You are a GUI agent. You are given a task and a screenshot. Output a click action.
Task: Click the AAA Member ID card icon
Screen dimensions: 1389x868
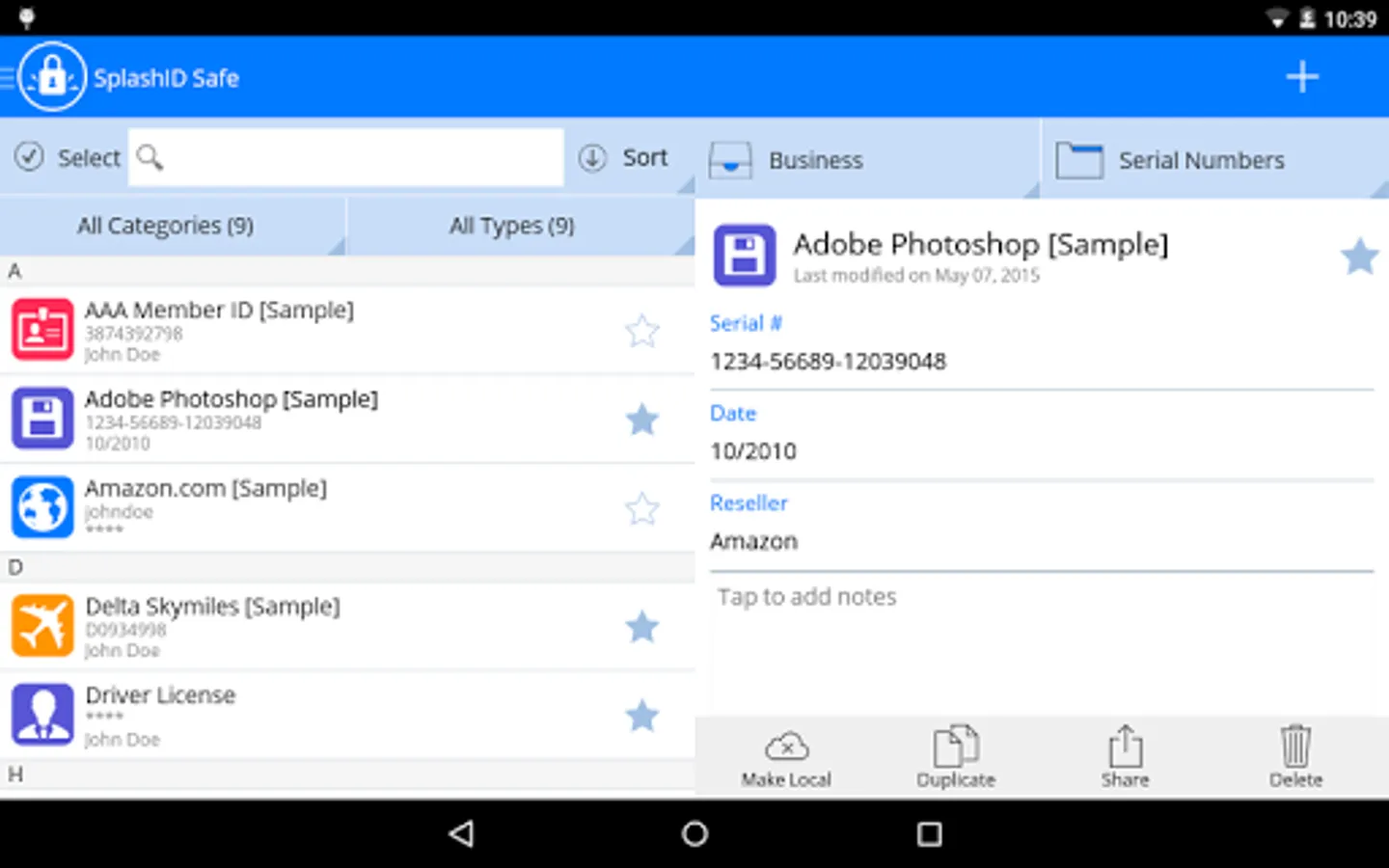click(42, 330)
